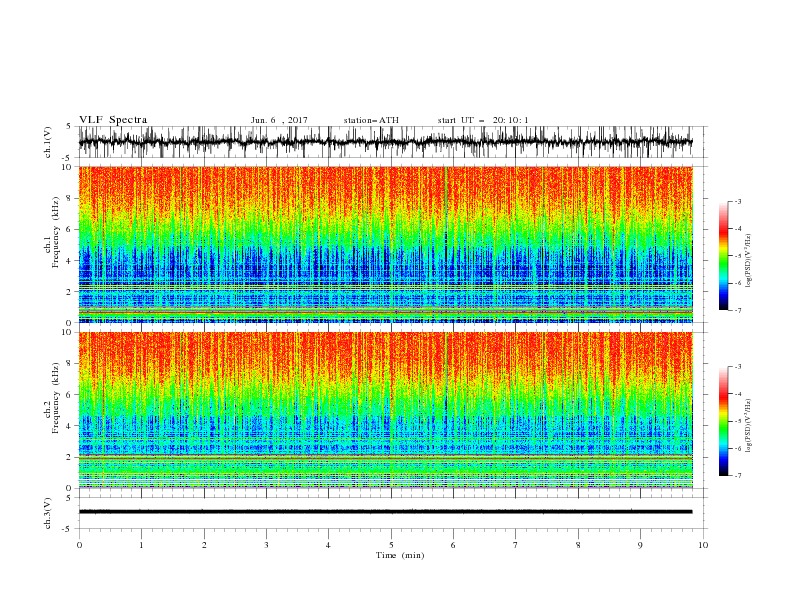Click the time axis tick label "10"
Viewport: 792px width, 612px height.
pyautogui.click(x=703, y=545)
